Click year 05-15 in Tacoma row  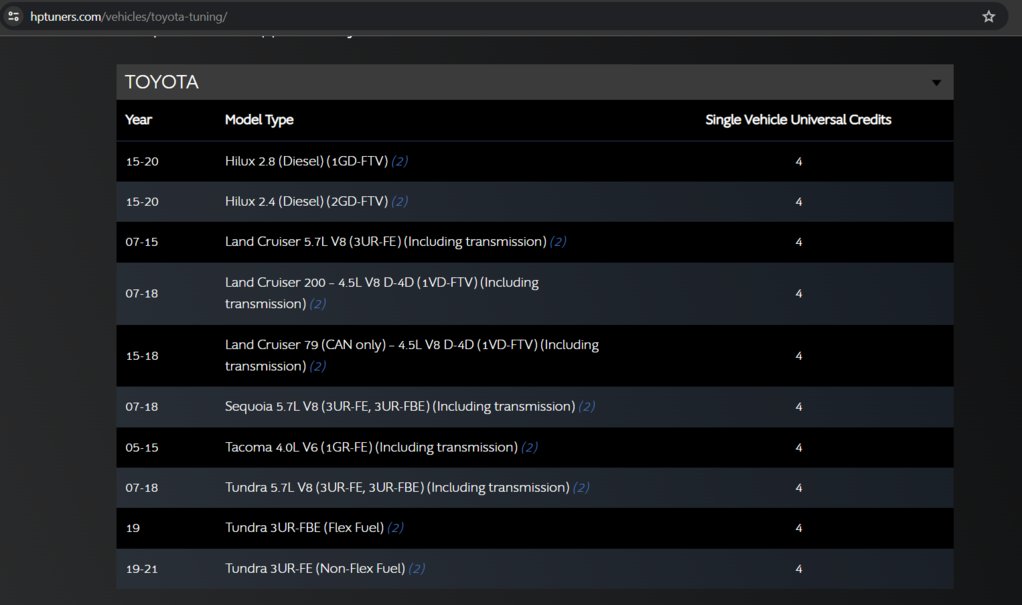pyautogui.click(x=141, y=448)
